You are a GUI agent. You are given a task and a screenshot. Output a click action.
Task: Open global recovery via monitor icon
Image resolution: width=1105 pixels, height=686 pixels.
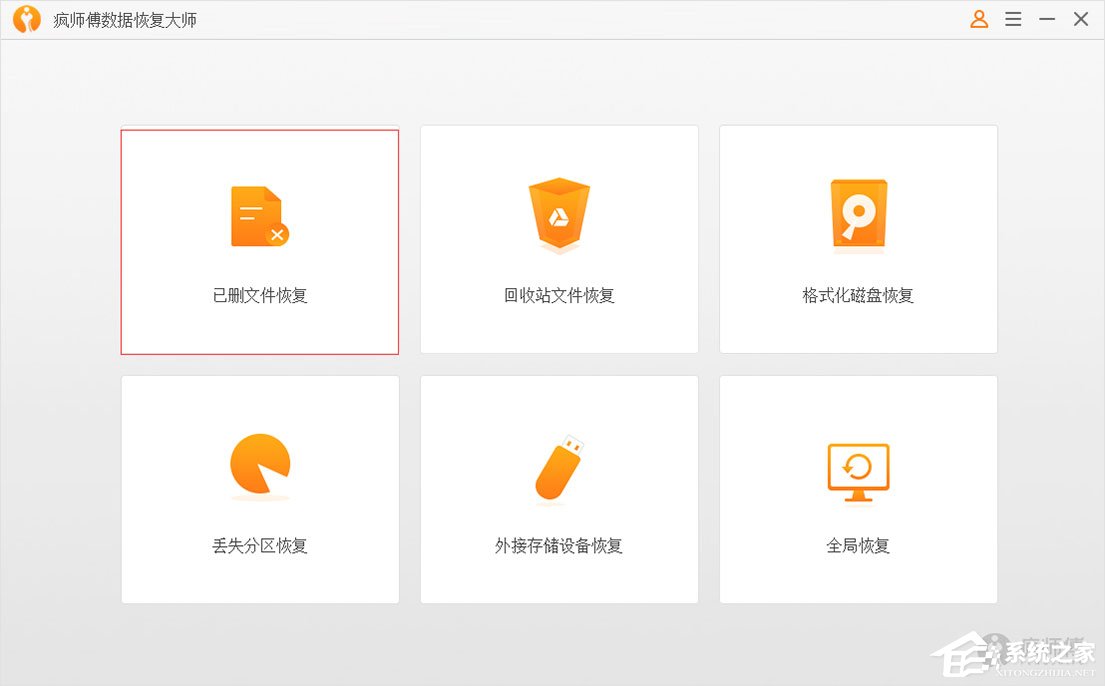click(857, 470)
